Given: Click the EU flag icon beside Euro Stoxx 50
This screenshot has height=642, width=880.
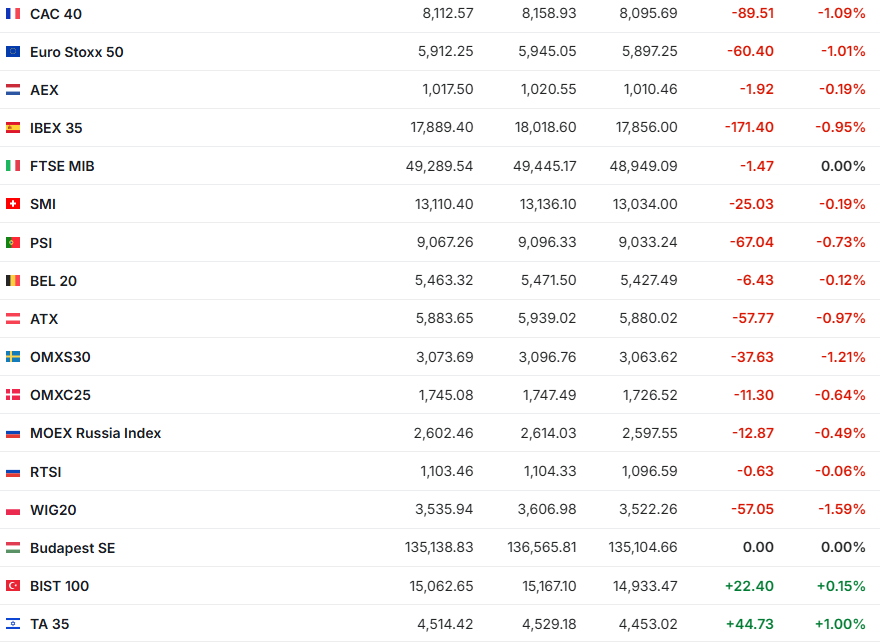Looking at the screenshot, I should click(x=13, y=52).
